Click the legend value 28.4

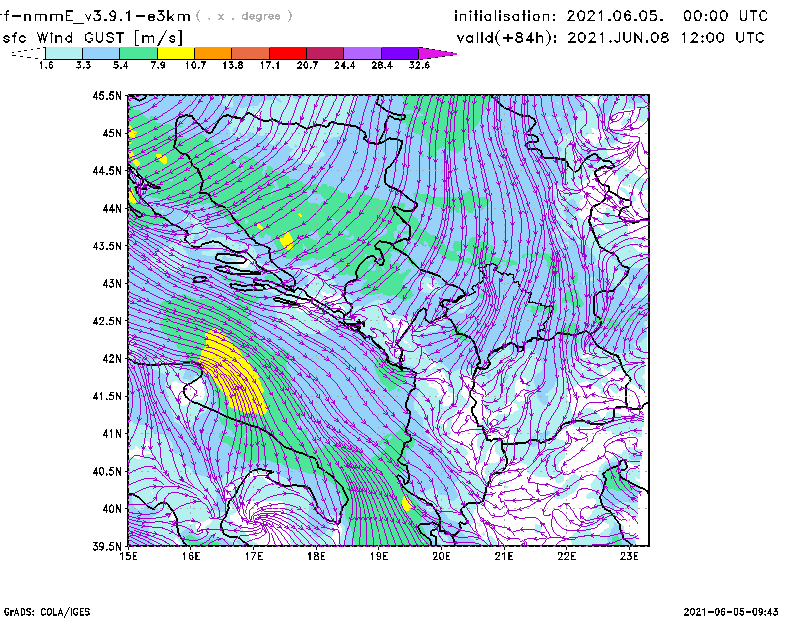pyautogui.click(x=382, y=65)
